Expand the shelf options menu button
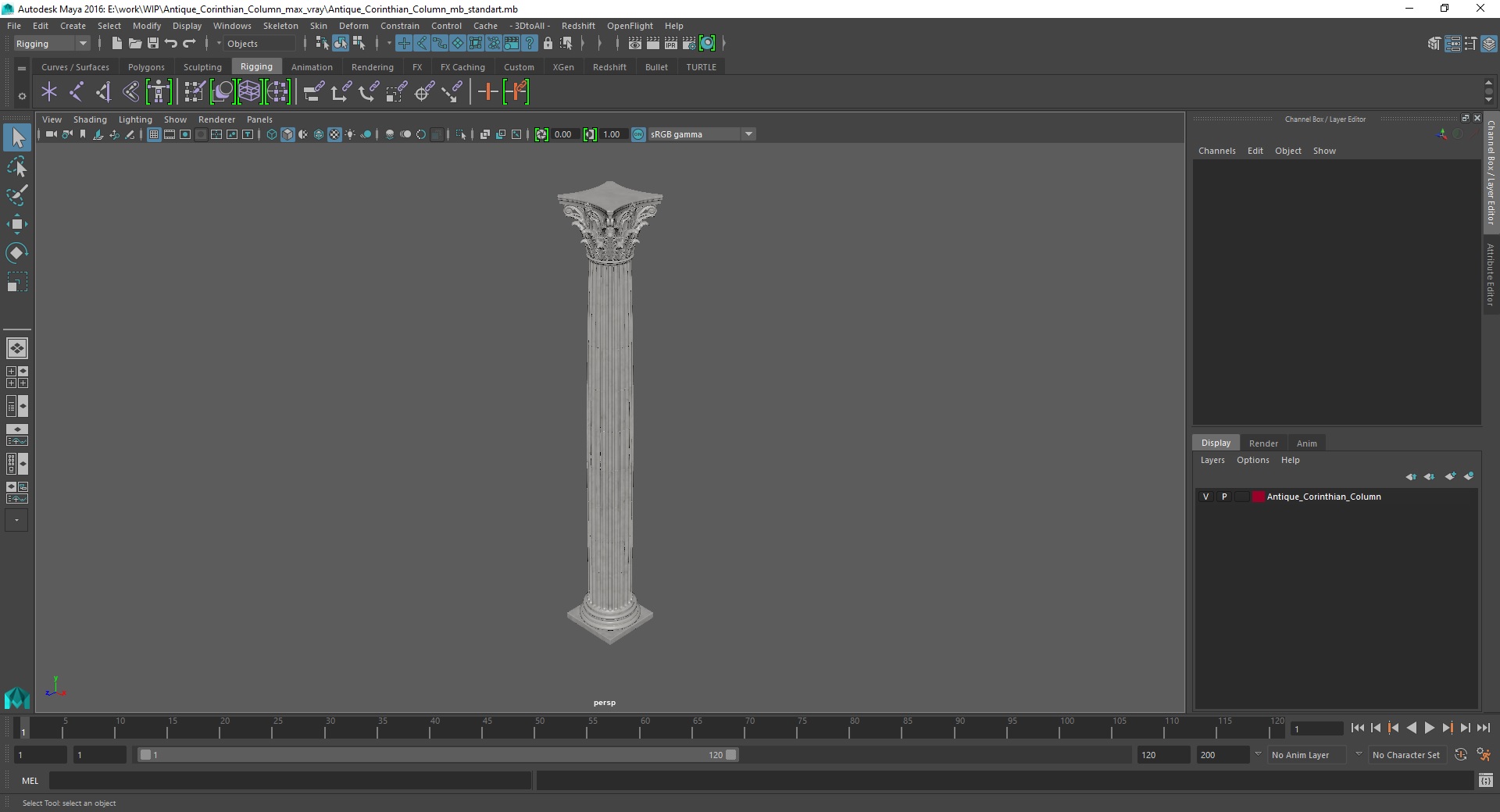1500x812 pixels. (x=22, y=96)
